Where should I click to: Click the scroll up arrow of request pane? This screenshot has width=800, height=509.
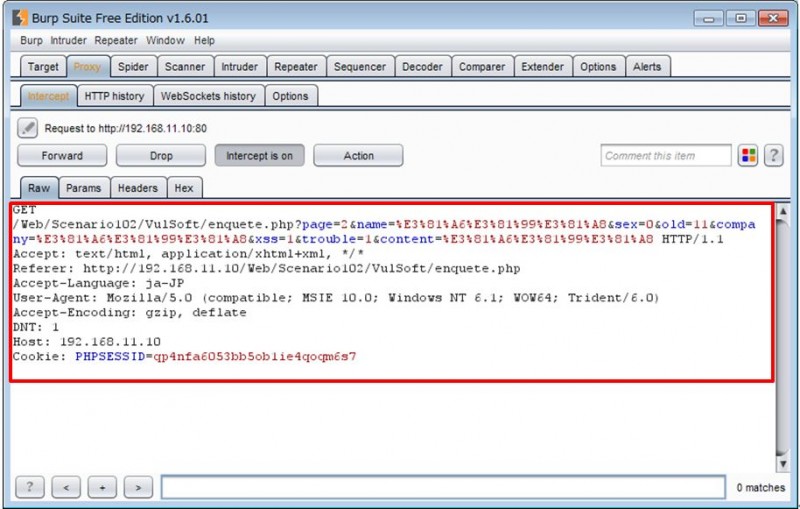tap(783, 211)
